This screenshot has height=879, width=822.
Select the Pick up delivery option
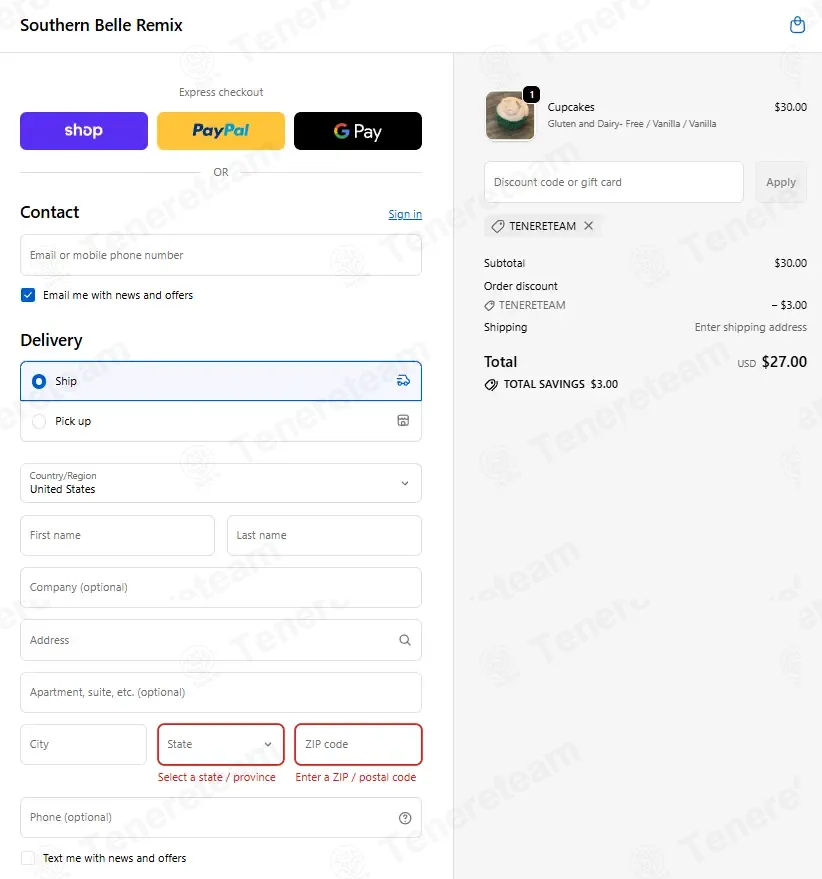point(221,421)
